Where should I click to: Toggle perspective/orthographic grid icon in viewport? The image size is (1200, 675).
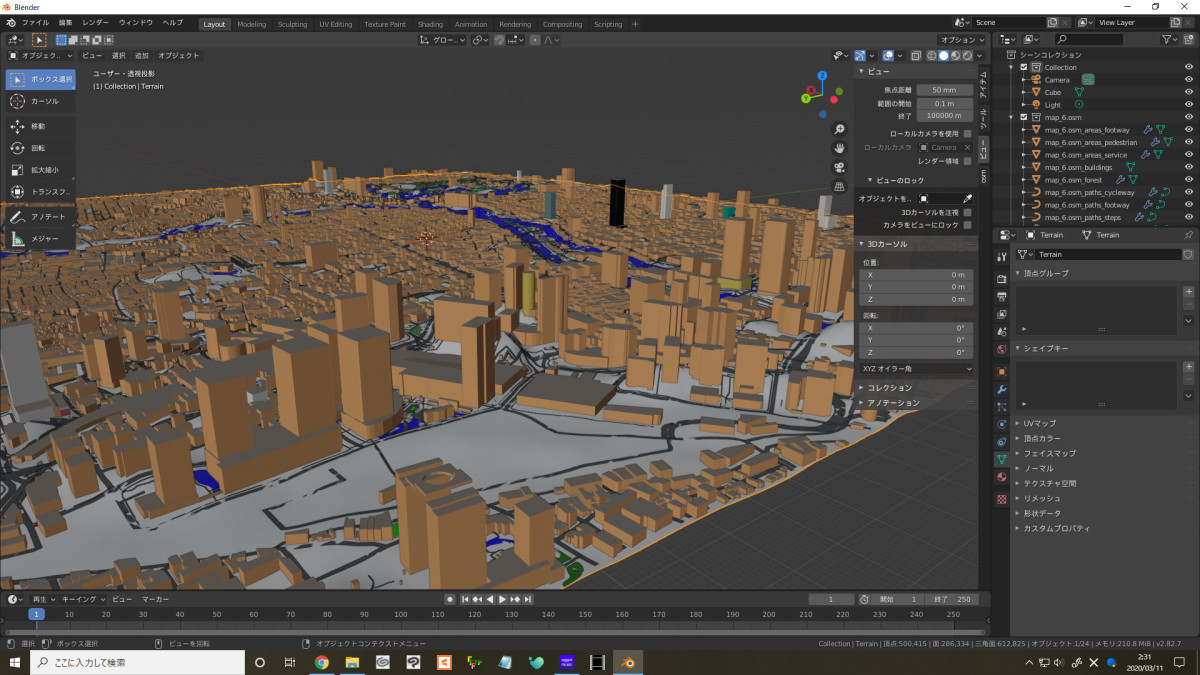840,186
